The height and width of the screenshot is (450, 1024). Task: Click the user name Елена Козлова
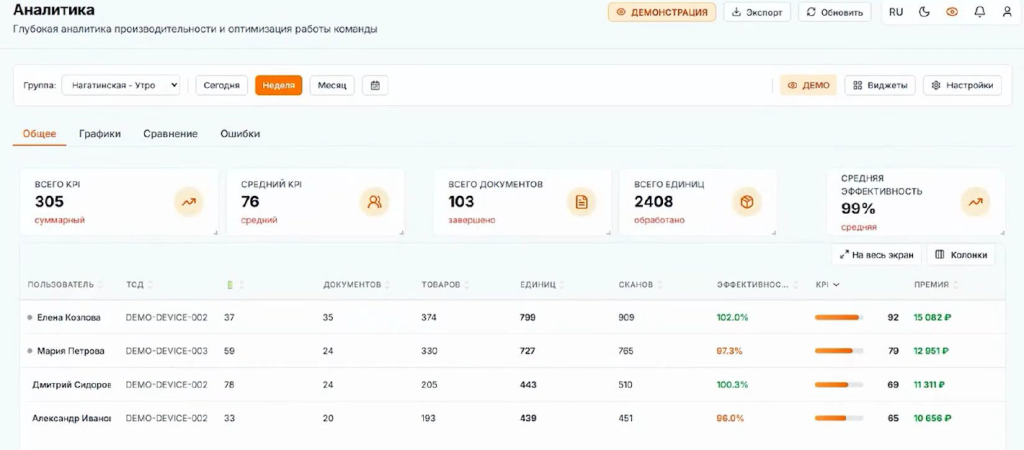click(x=69, y=317)
